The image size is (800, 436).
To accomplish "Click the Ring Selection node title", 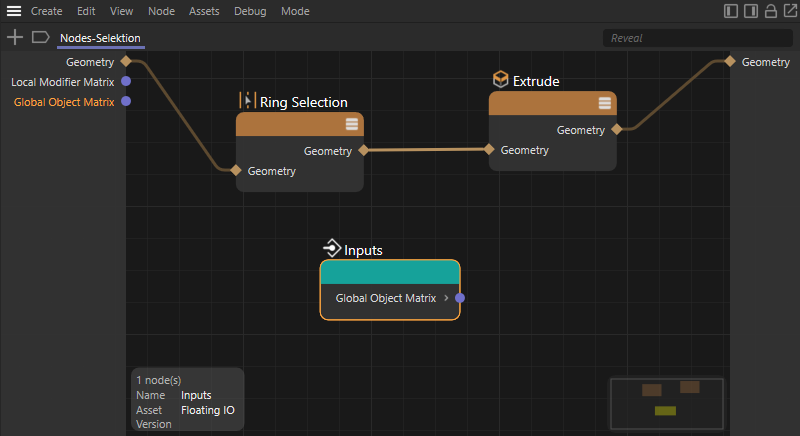I will 304,102.
